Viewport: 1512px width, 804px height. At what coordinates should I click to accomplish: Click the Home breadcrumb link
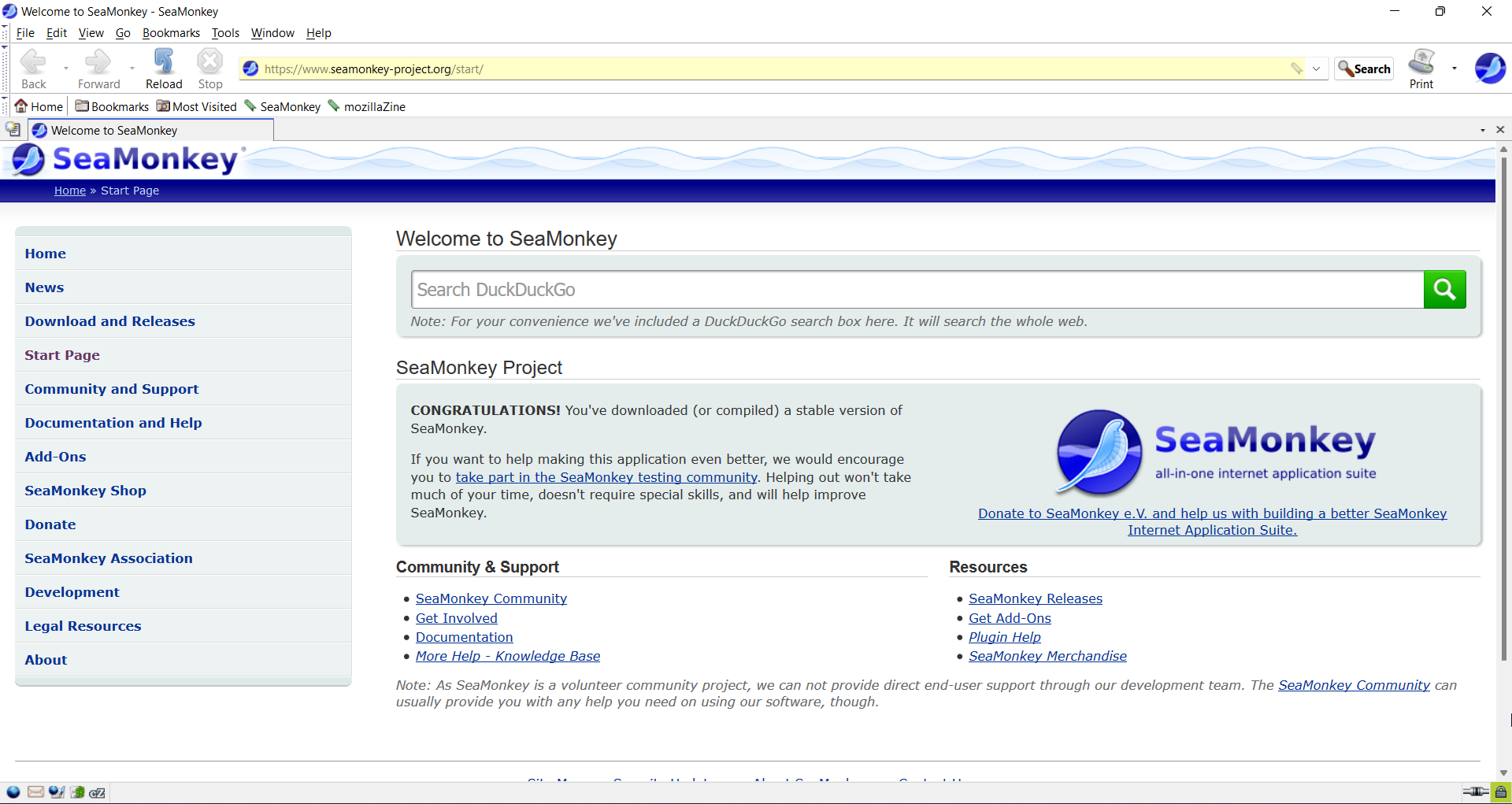pyautogui.click(x=70, y=191)
